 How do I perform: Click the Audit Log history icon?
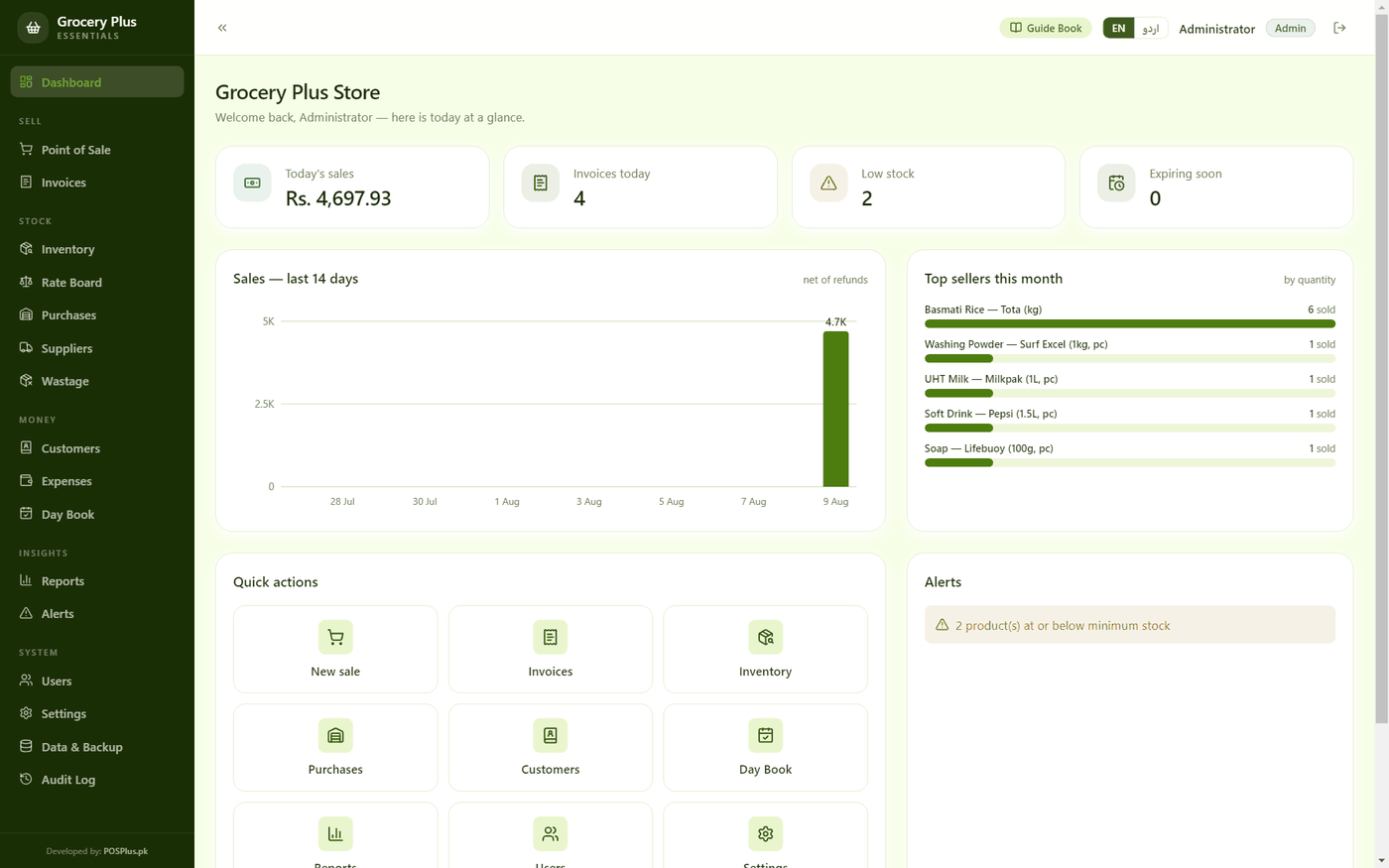26,779
